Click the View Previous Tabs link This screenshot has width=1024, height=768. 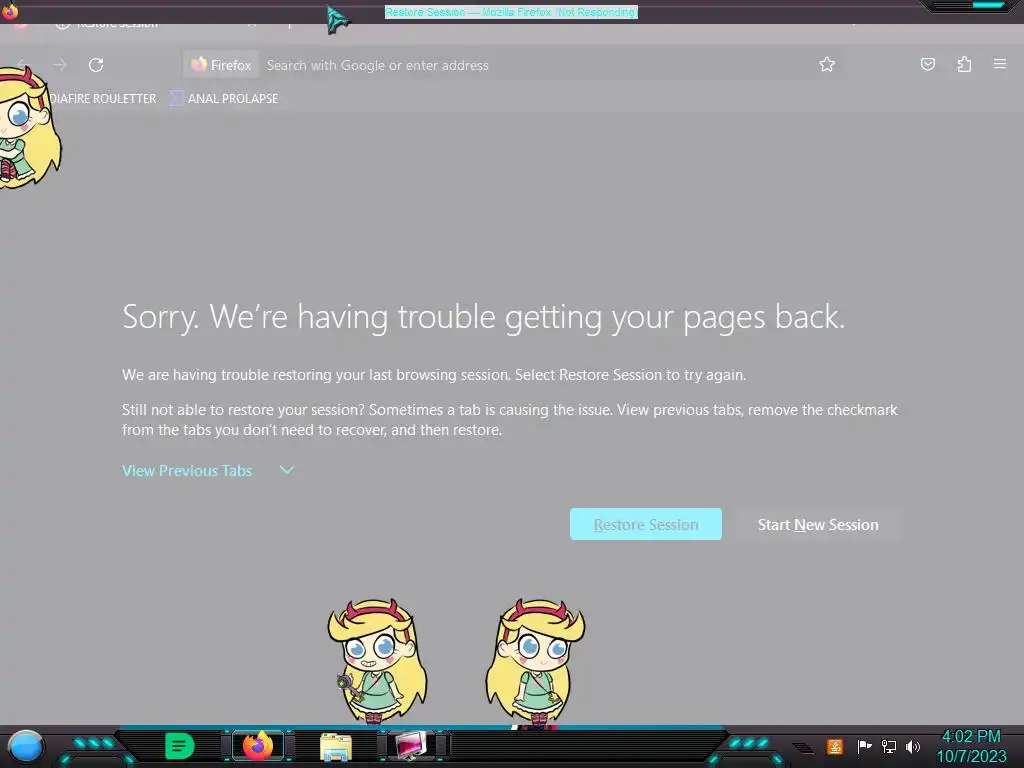pos(187,471)
